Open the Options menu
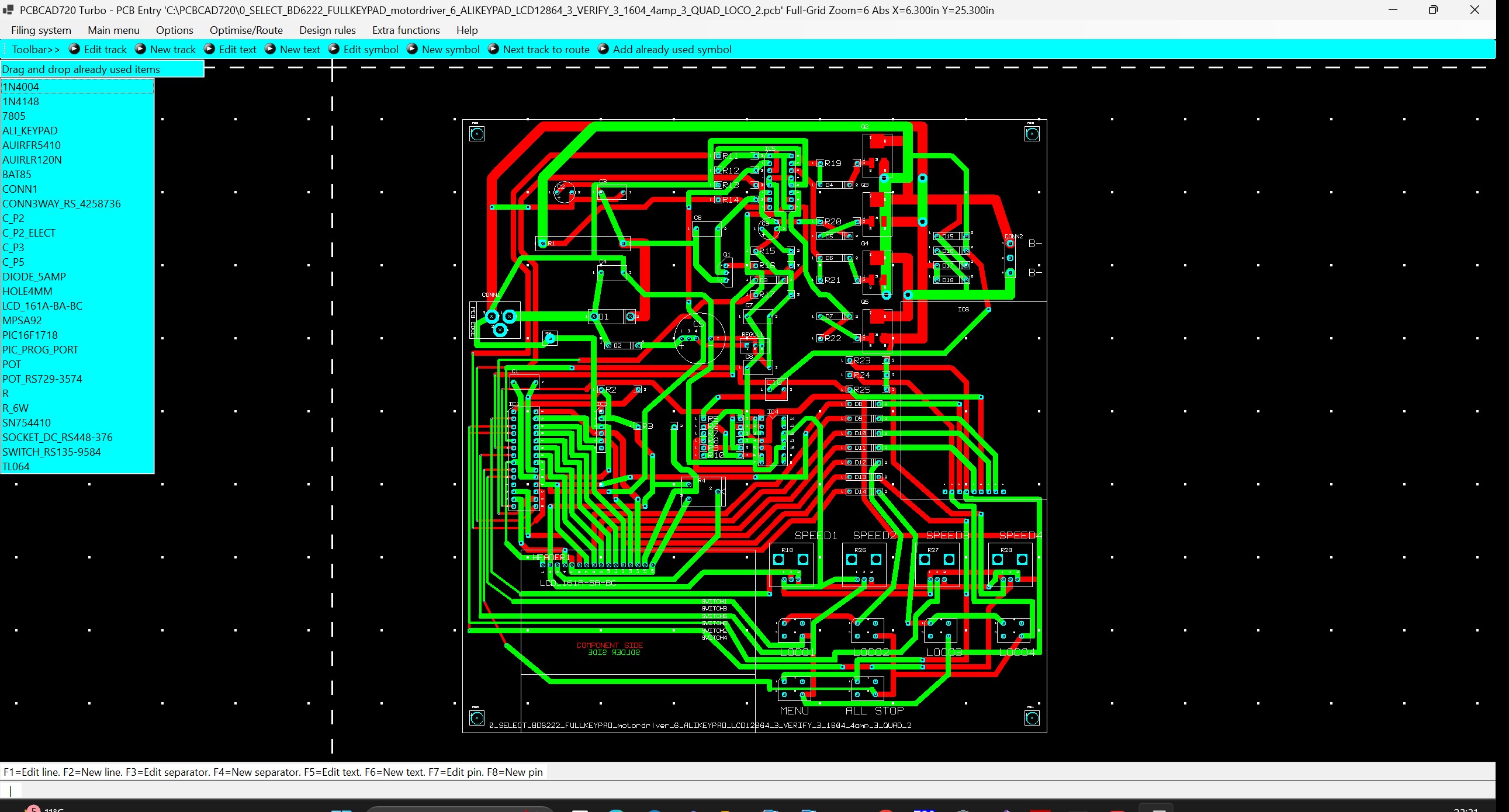The width and height of the screenshot is (1509, 812). pyautogui.click(x=174, y=30)
